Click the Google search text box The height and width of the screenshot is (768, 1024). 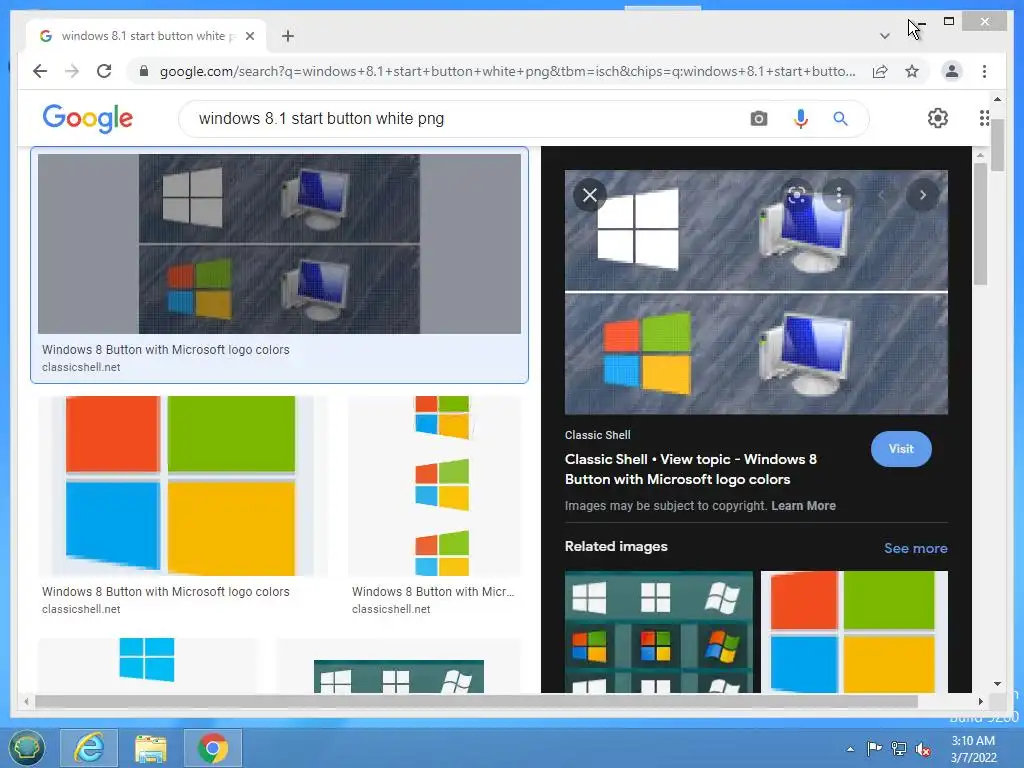click(x=457, y=119)
